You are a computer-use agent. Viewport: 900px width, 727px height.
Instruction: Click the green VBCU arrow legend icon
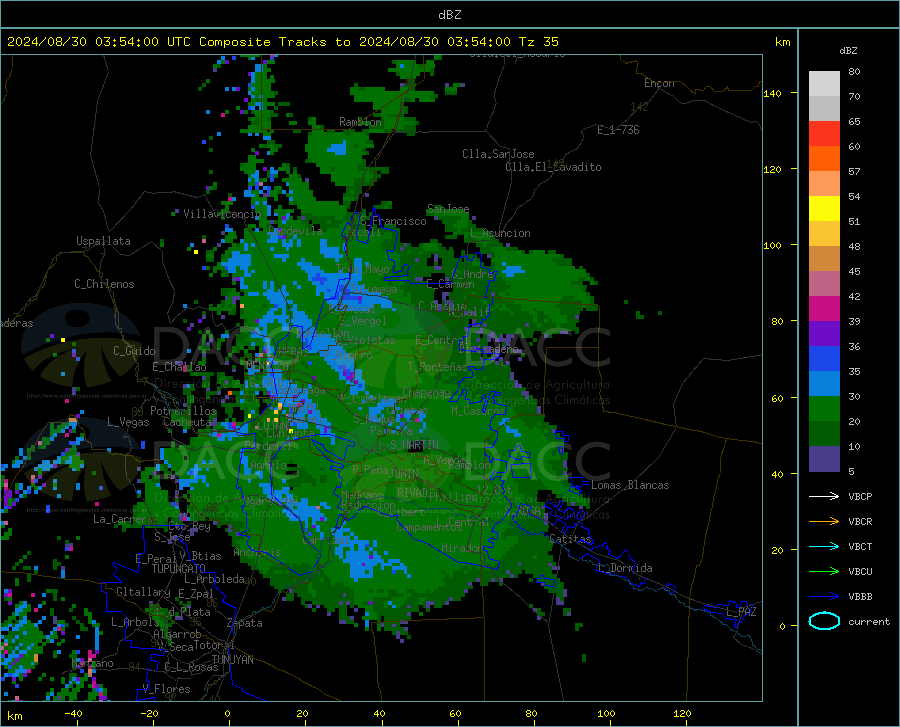(824, 571)
